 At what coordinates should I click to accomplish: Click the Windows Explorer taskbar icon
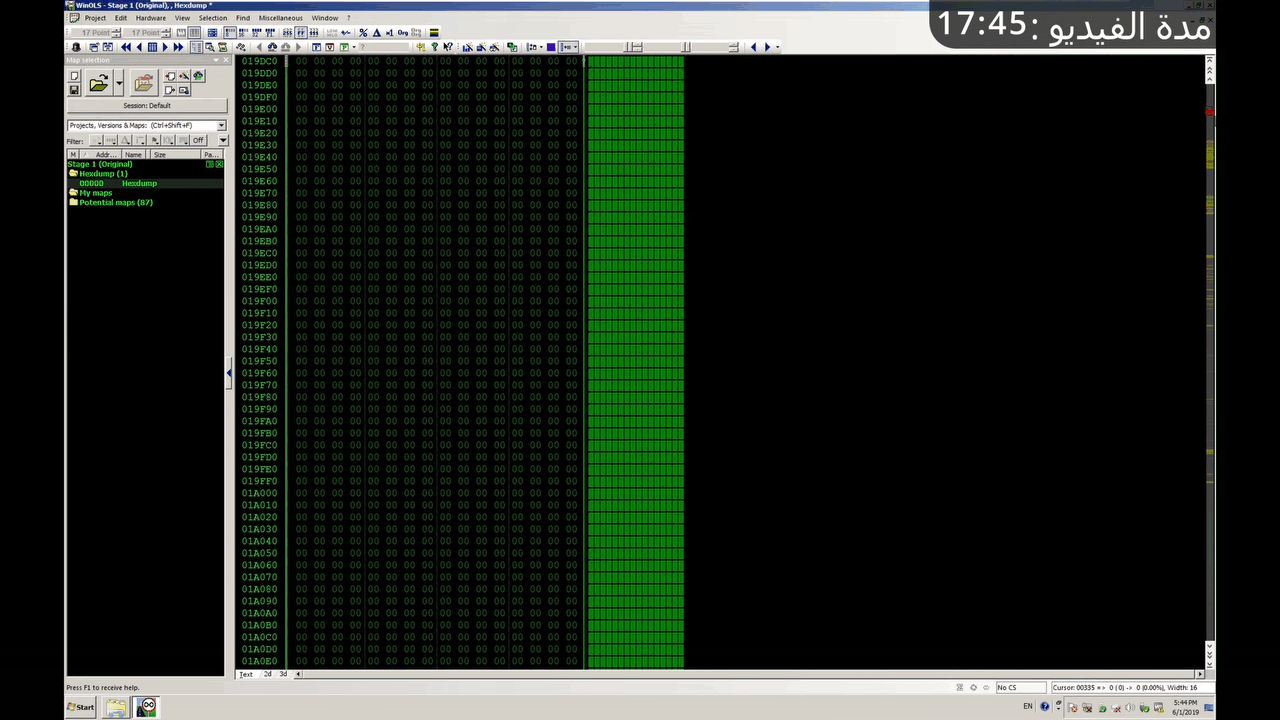116,707
